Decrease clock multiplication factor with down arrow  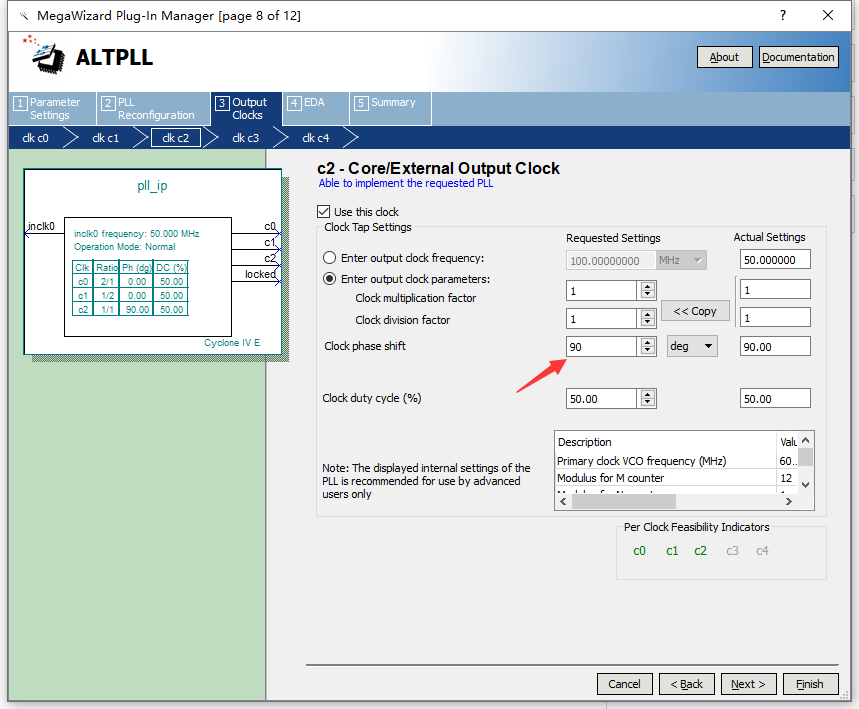[648, 295]
